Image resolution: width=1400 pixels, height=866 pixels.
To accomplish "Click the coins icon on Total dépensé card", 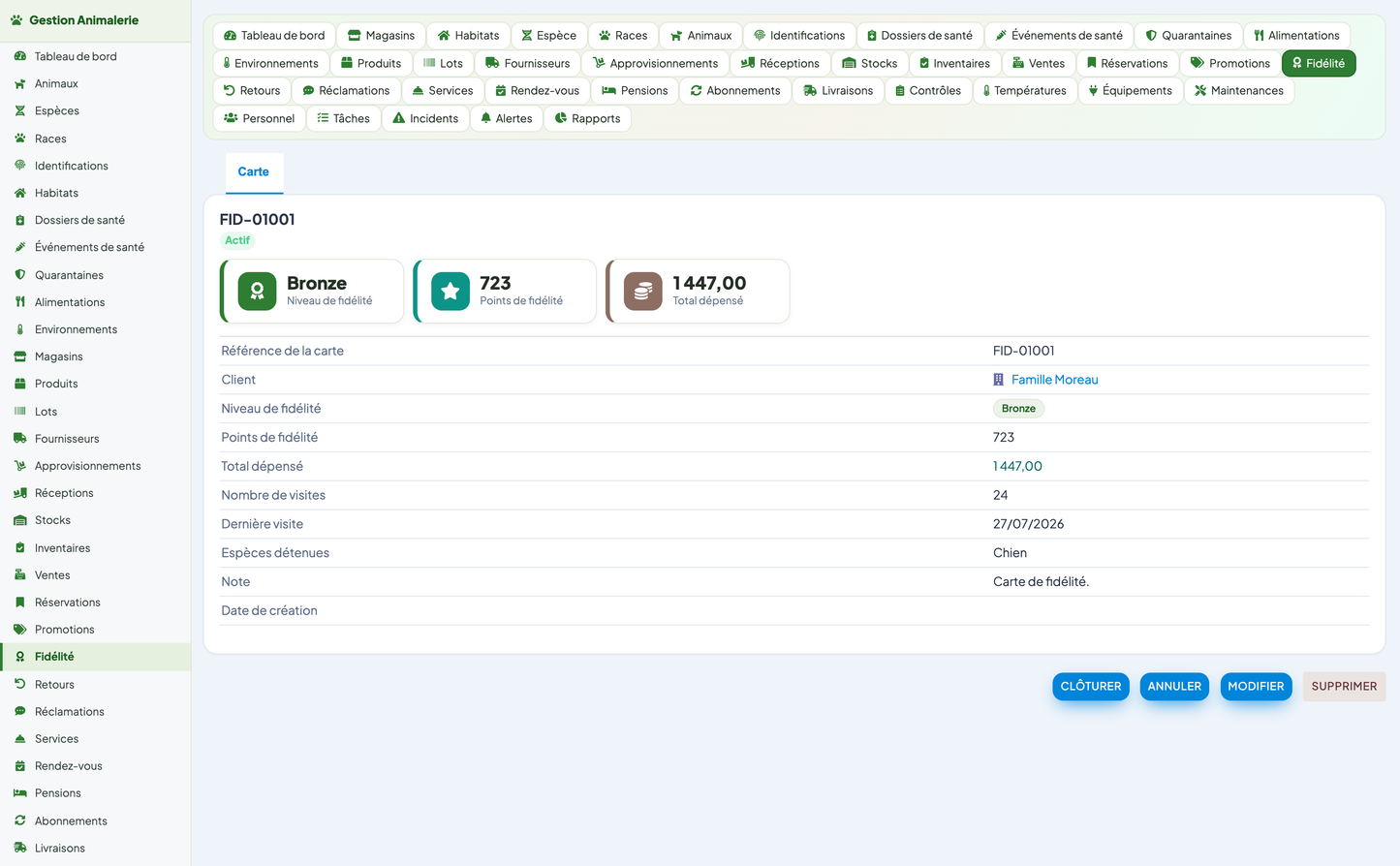I will click(x=642, y=291).
